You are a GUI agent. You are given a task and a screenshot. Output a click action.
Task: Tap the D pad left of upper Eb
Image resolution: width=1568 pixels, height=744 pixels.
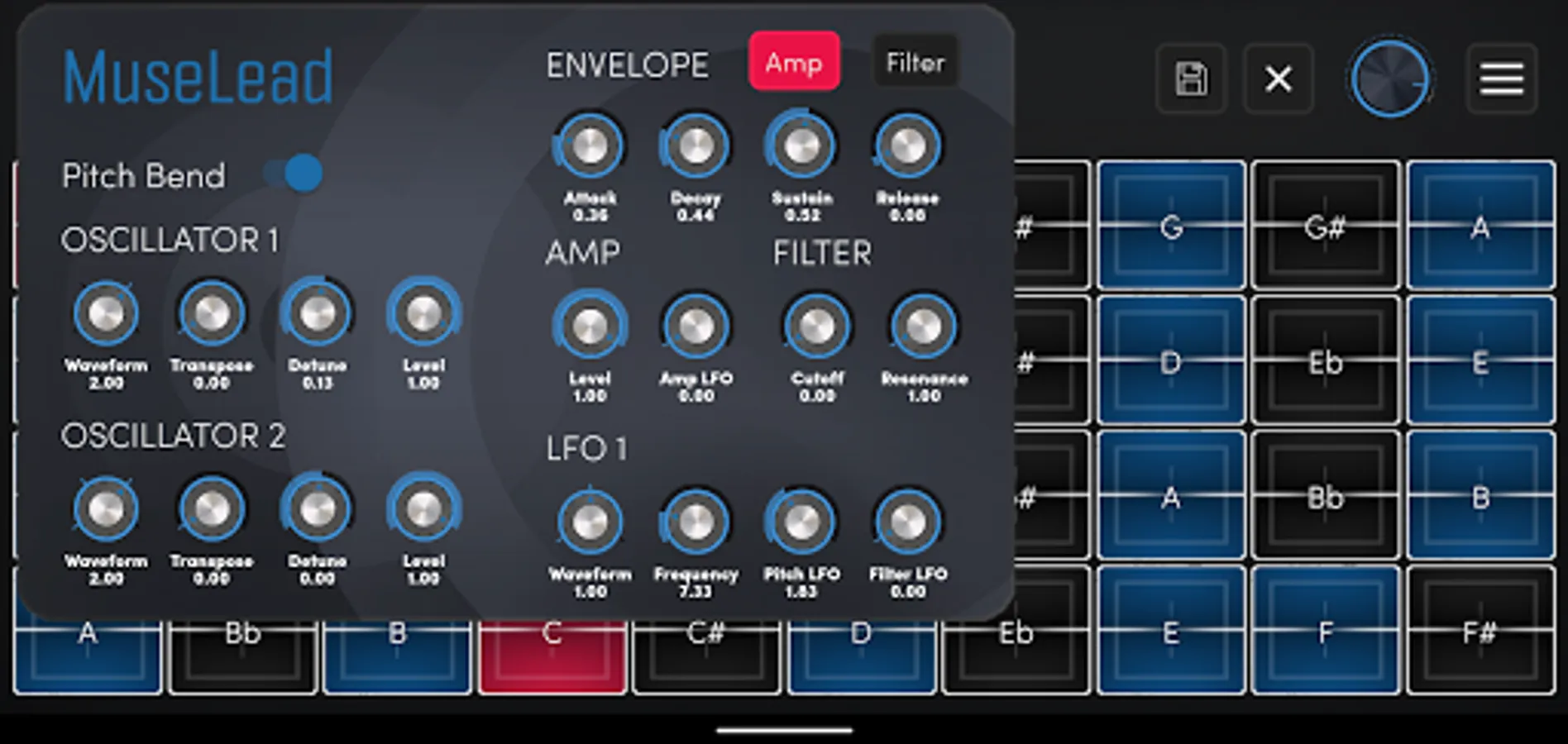(1171, 360)
